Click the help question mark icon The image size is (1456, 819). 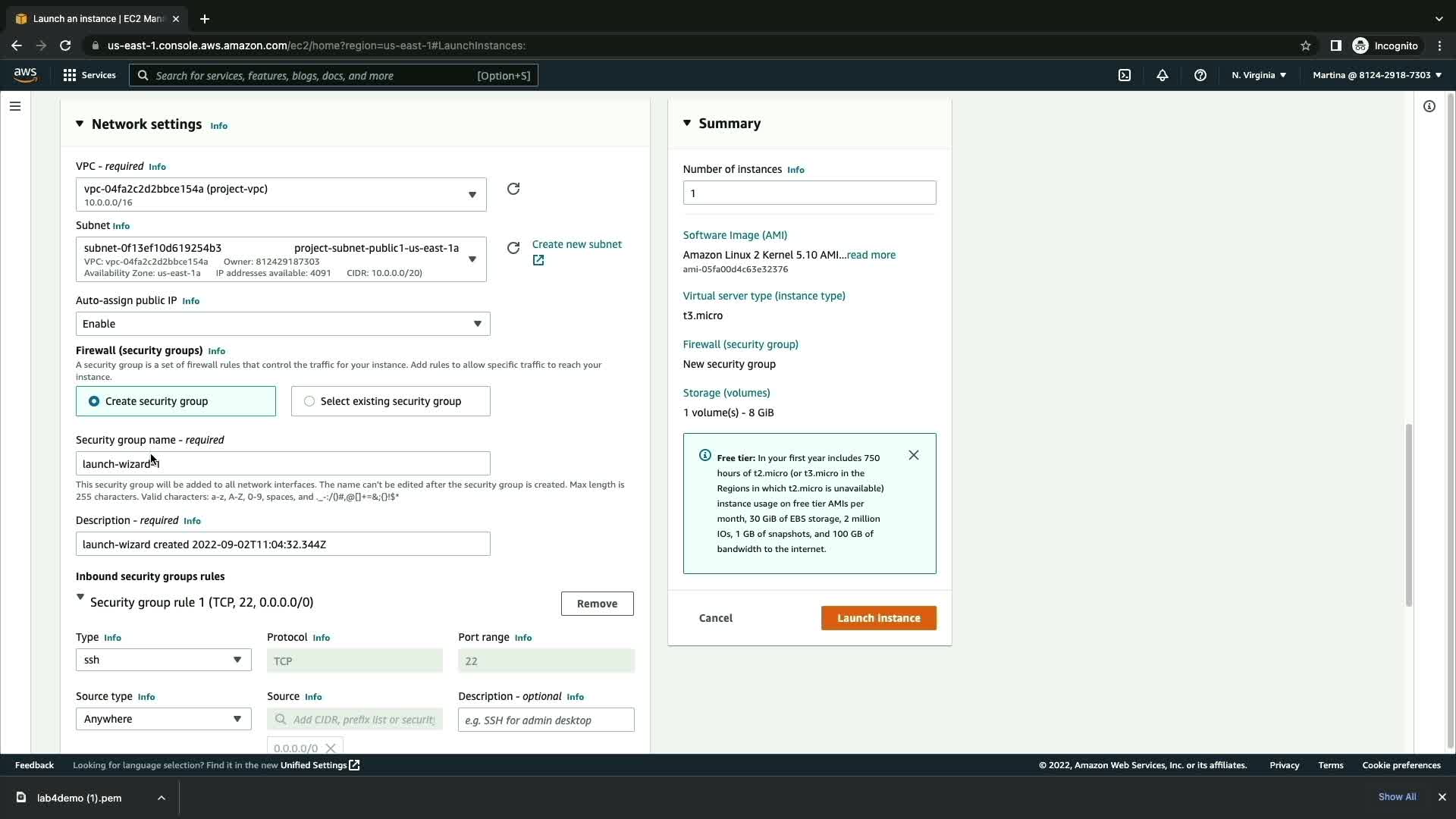(x=1200, y=75)
